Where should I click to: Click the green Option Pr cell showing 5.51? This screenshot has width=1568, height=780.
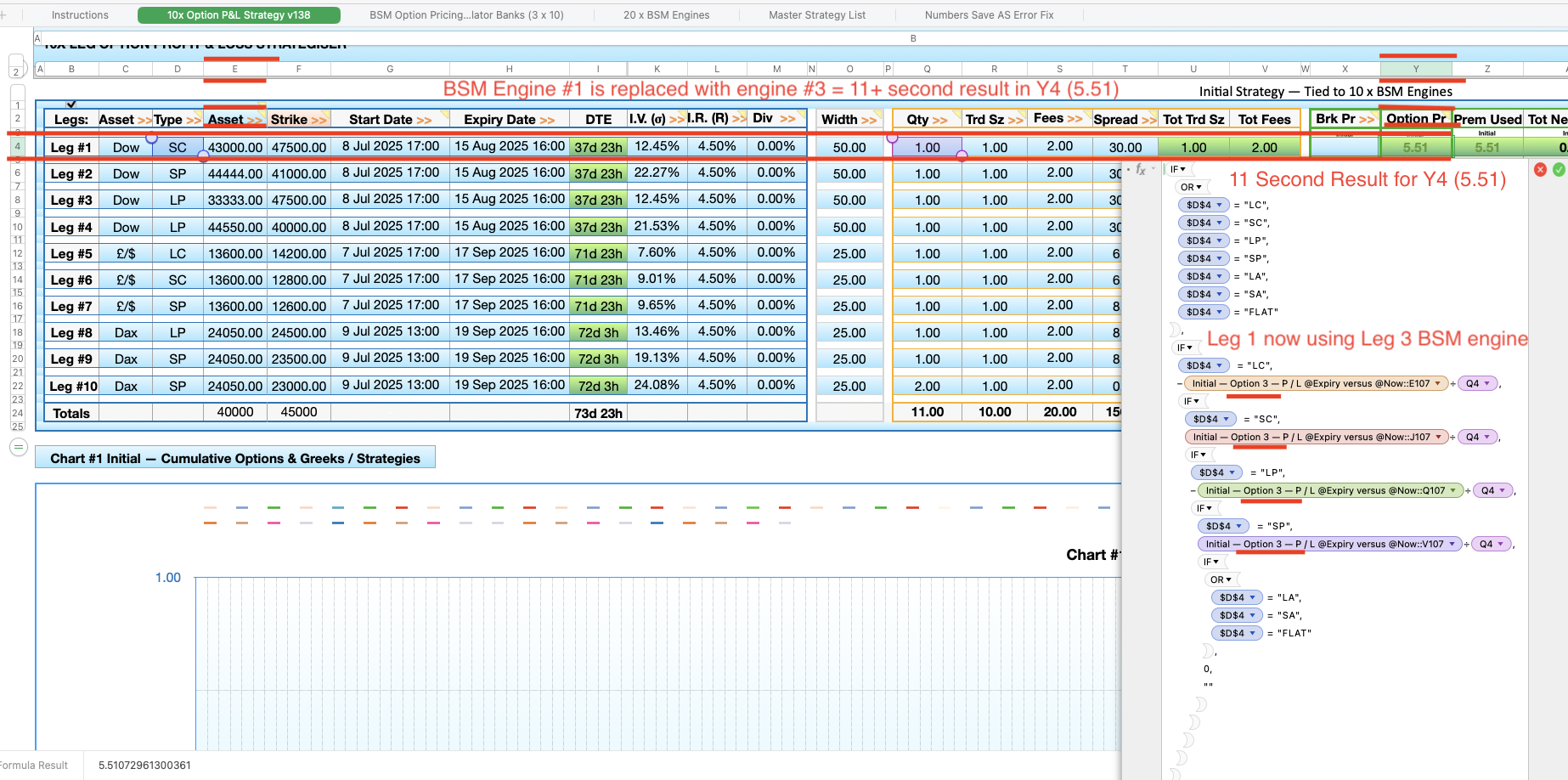tap(1415, 147)
